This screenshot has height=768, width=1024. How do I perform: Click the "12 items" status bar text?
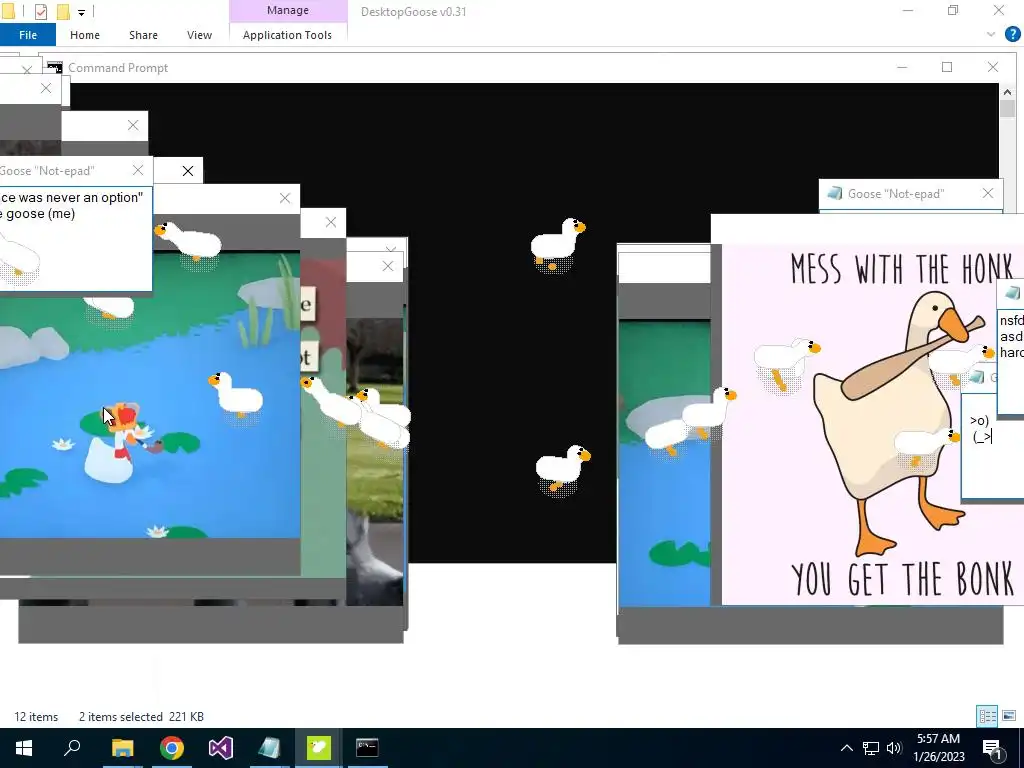36,716
